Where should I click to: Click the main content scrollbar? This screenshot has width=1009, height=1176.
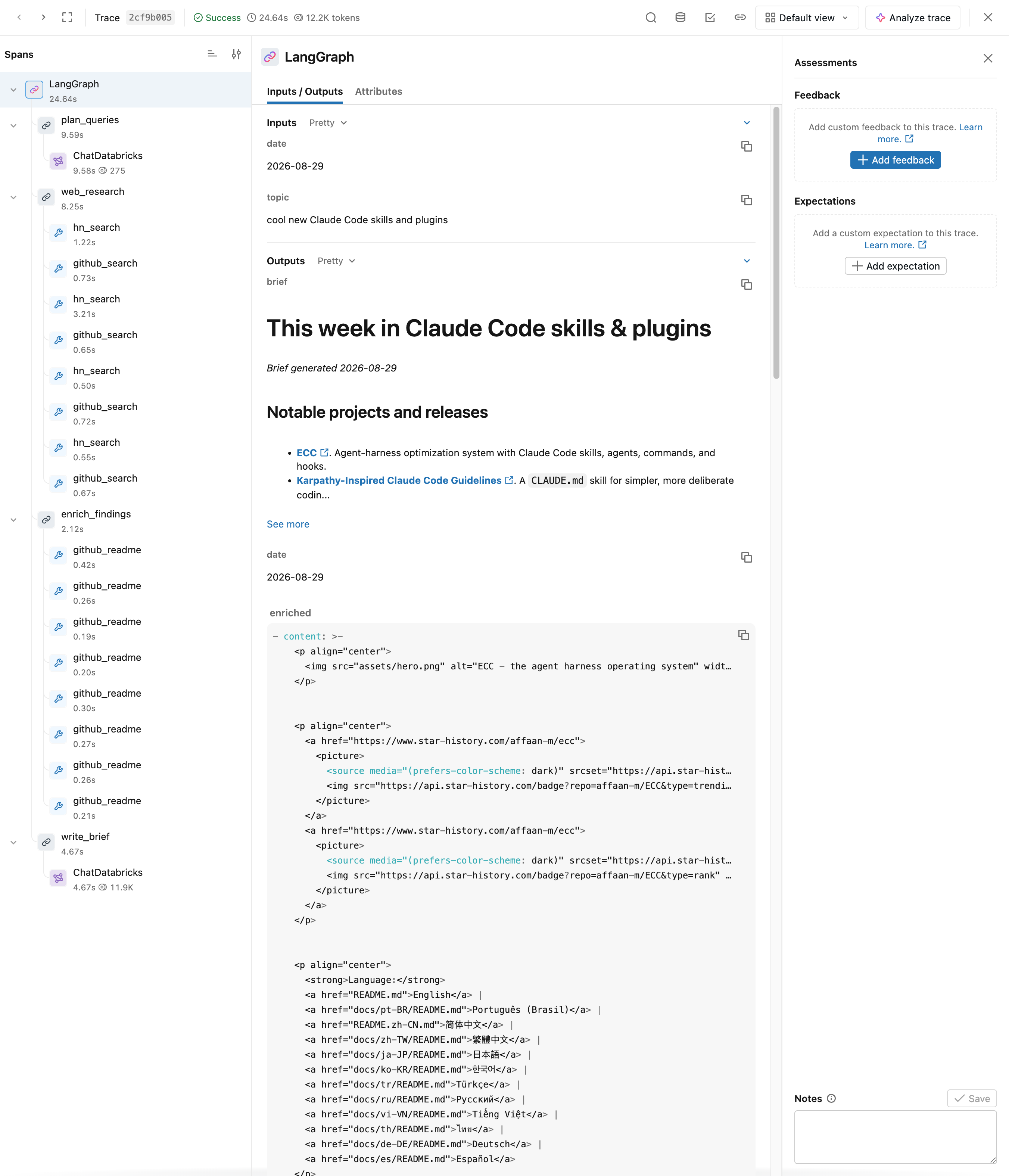(776, 243)
